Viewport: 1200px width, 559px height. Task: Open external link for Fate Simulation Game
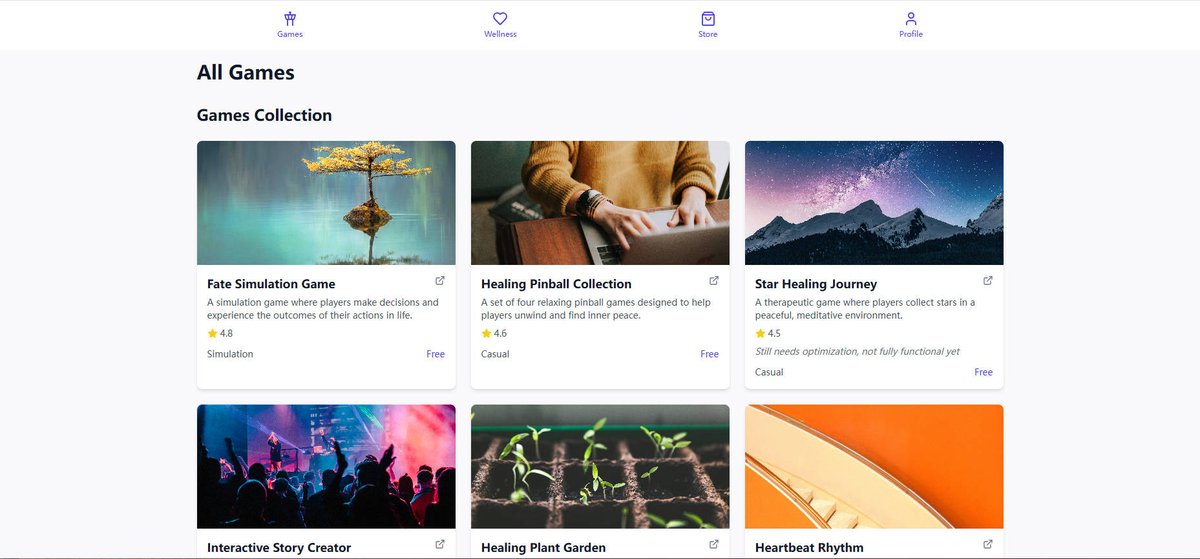click(440, 281)
